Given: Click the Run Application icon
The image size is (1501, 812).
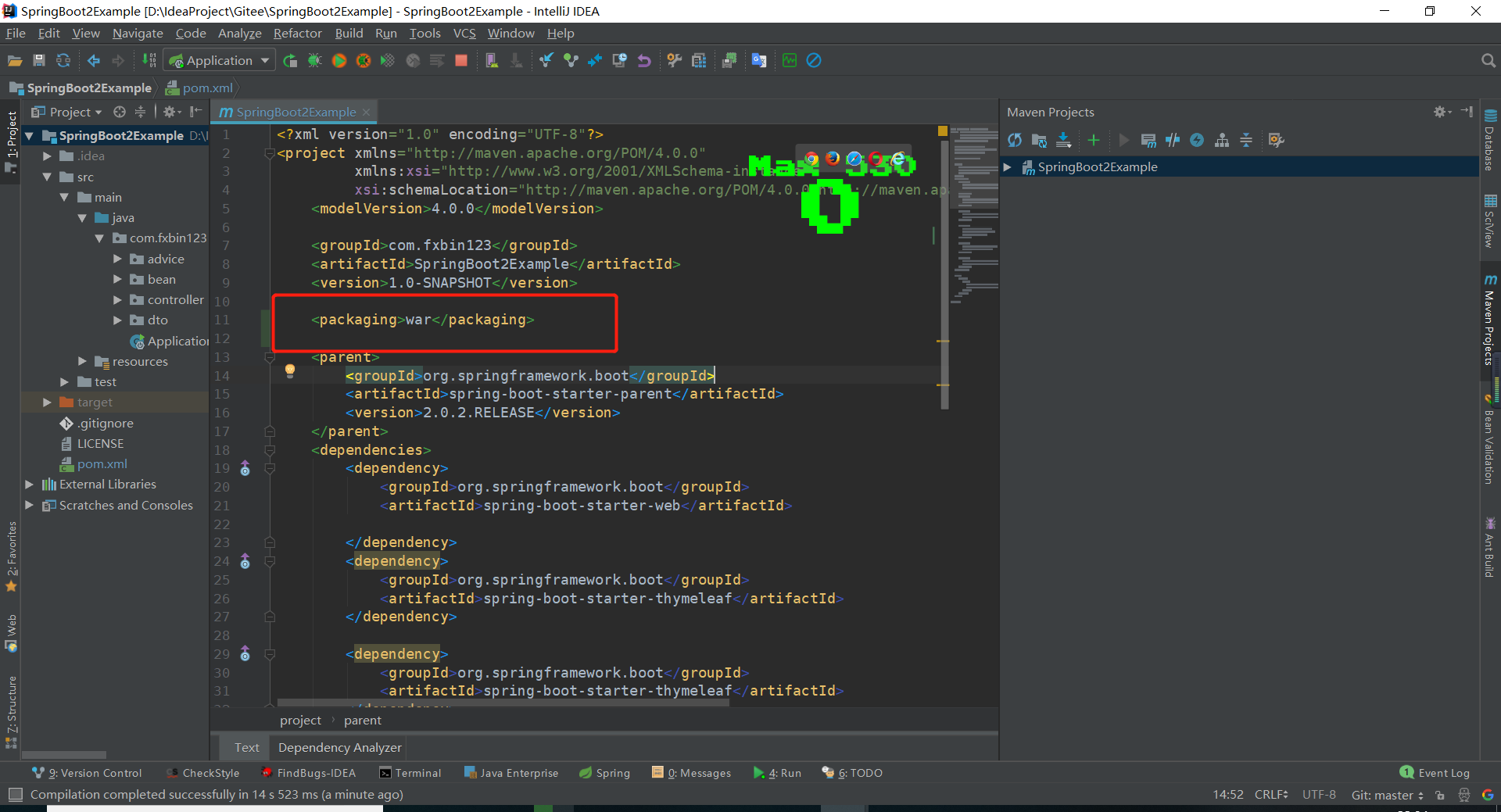Looking at the screenshot, I should [x=290, y=60].
